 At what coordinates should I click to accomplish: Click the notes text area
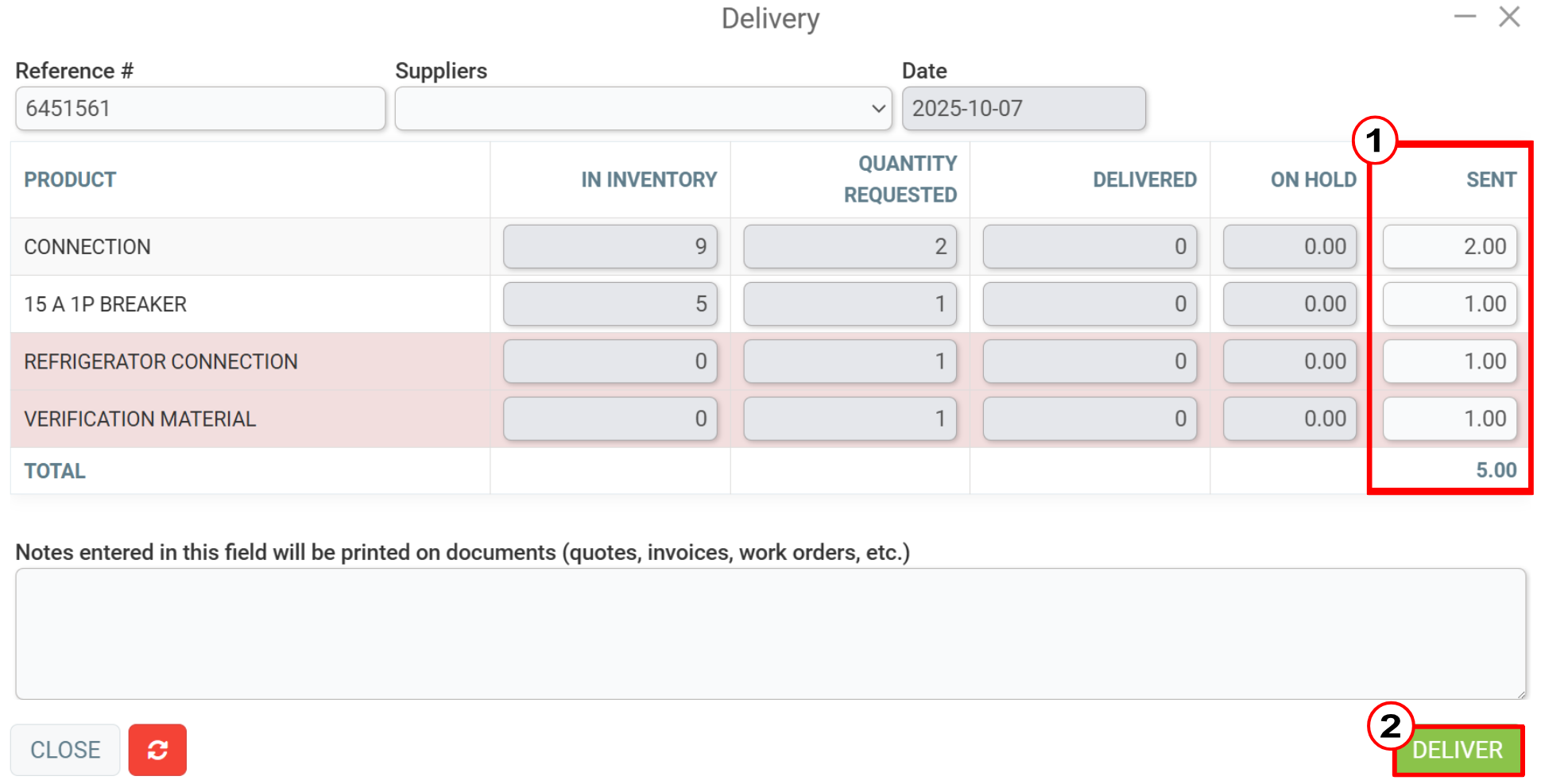tap(770, 633)
